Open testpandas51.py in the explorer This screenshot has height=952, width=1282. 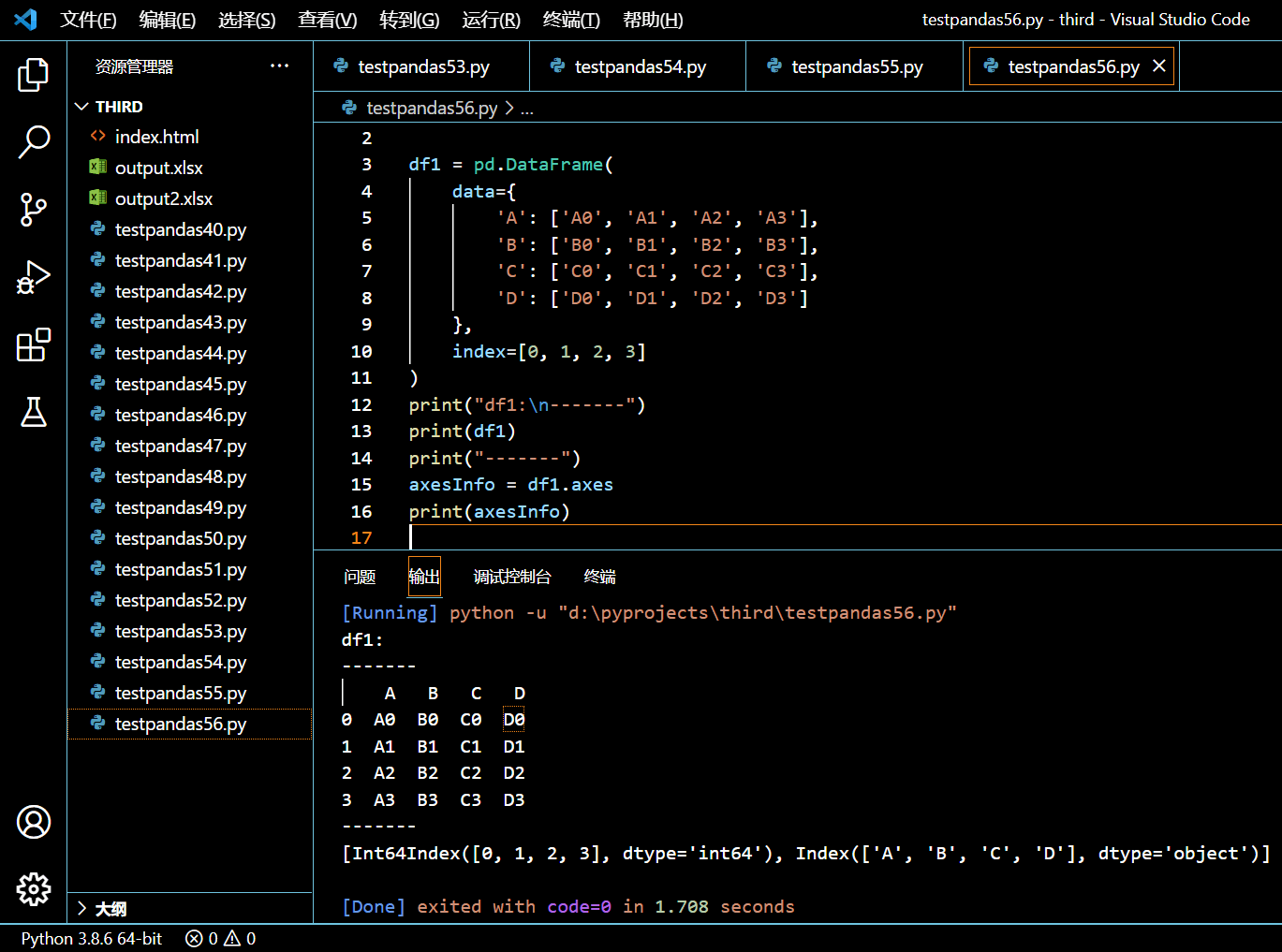190,569
